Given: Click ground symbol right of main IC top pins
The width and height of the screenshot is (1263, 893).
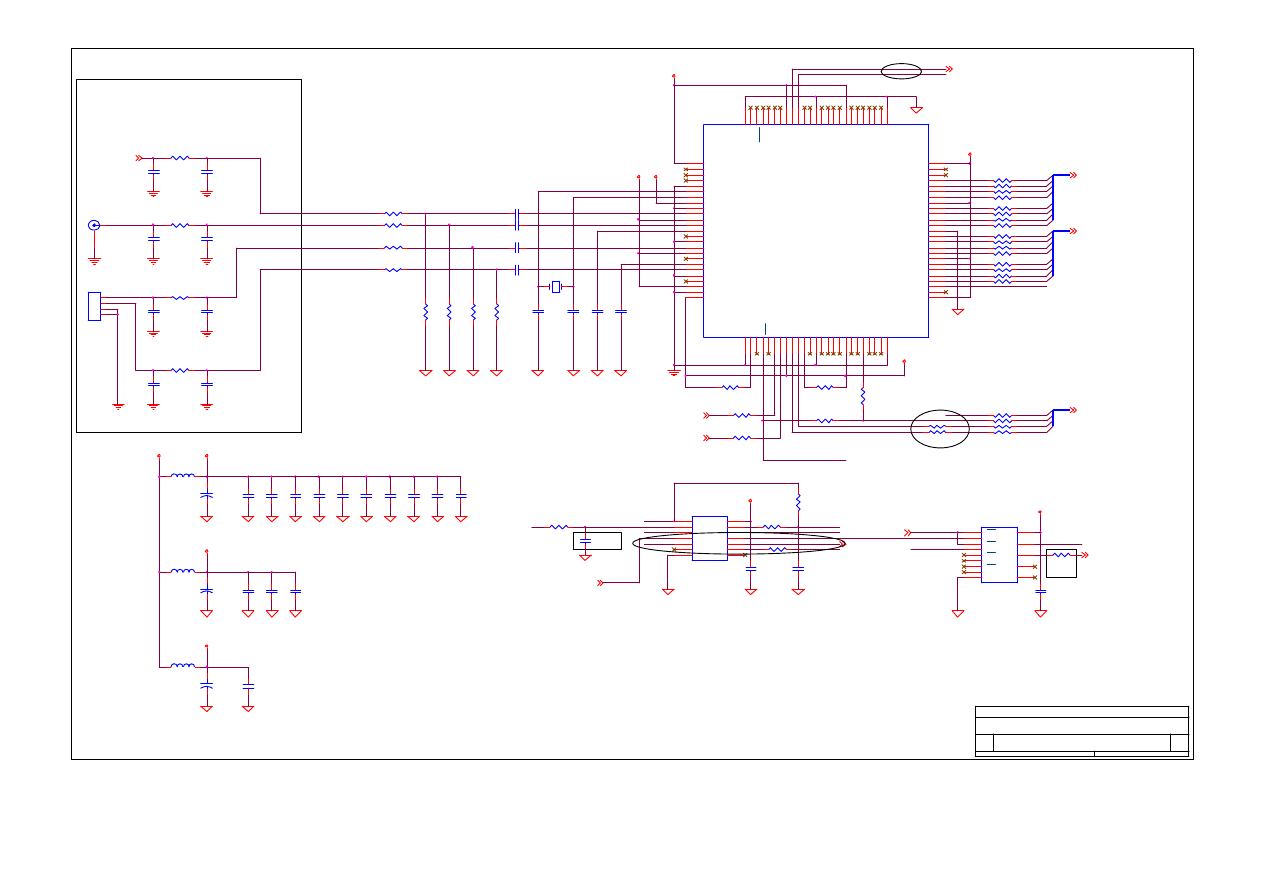Looking at the screenshot, I should pos(916,109).
